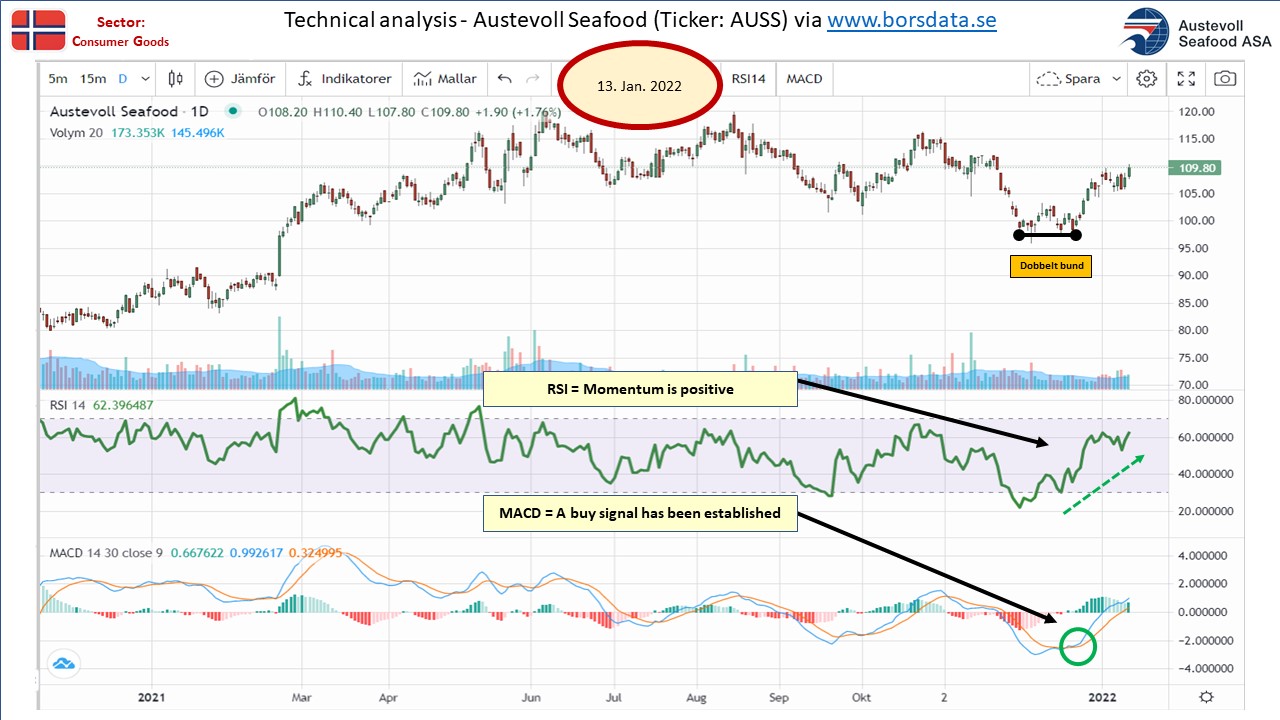Click the 80.000000 RSI axis value
This screenshot has width=1280, height=720.
coord(1204,400)
